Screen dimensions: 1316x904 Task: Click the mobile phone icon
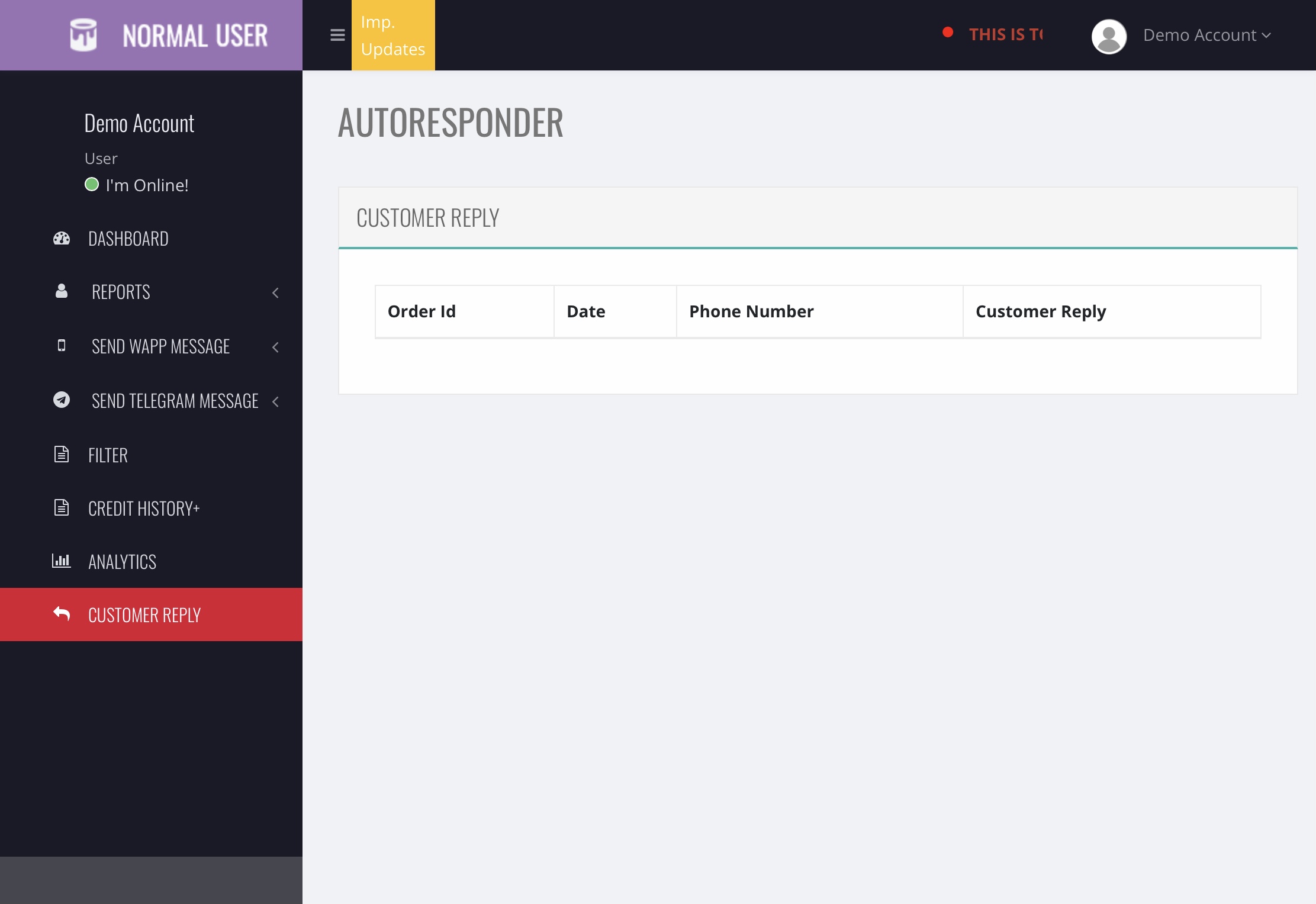(x=62, y=345)
